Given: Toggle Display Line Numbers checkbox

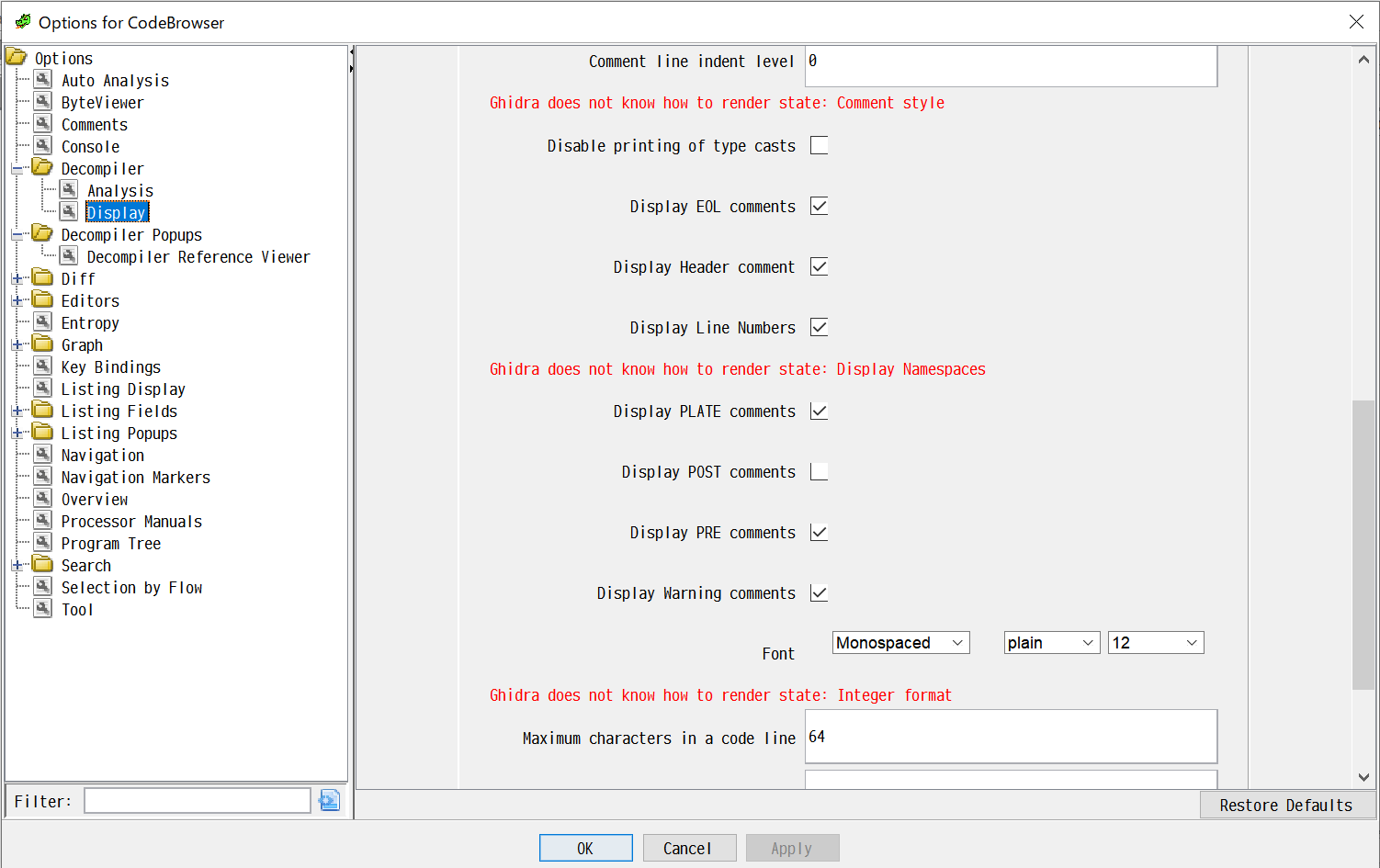Looking at the screenshot, I should 819,327.
